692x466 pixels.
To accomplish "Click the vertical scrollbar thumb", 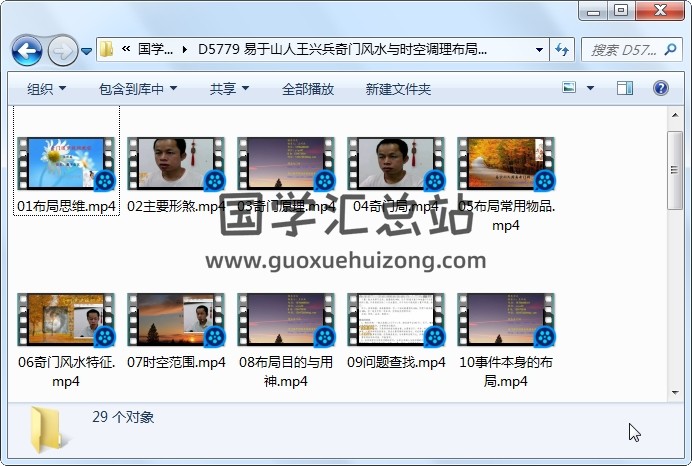I will click(x=675, y=170).
